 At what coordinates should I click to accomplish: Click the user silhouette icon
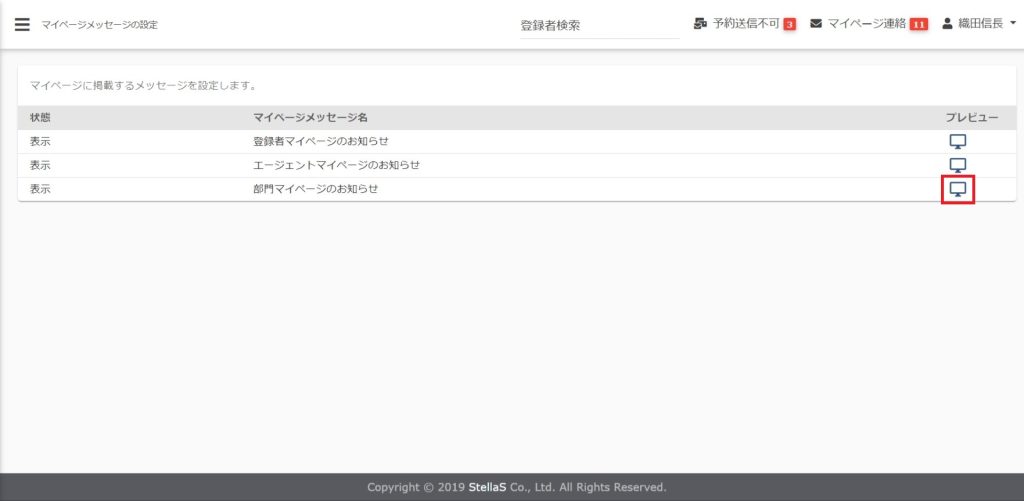[x=948, y=24]
